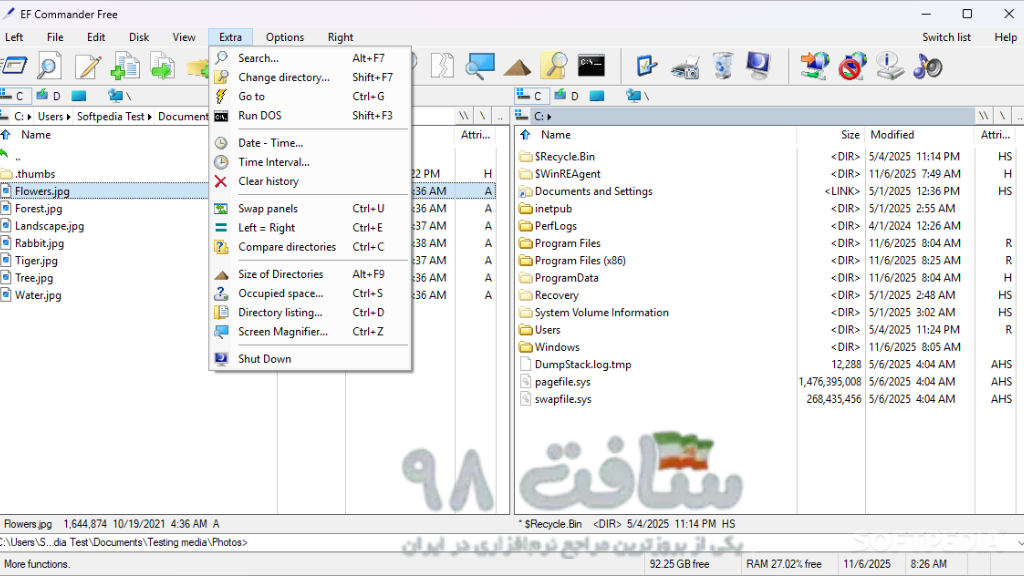Choose Screen Magnifier... menu entry

(310, 331)
